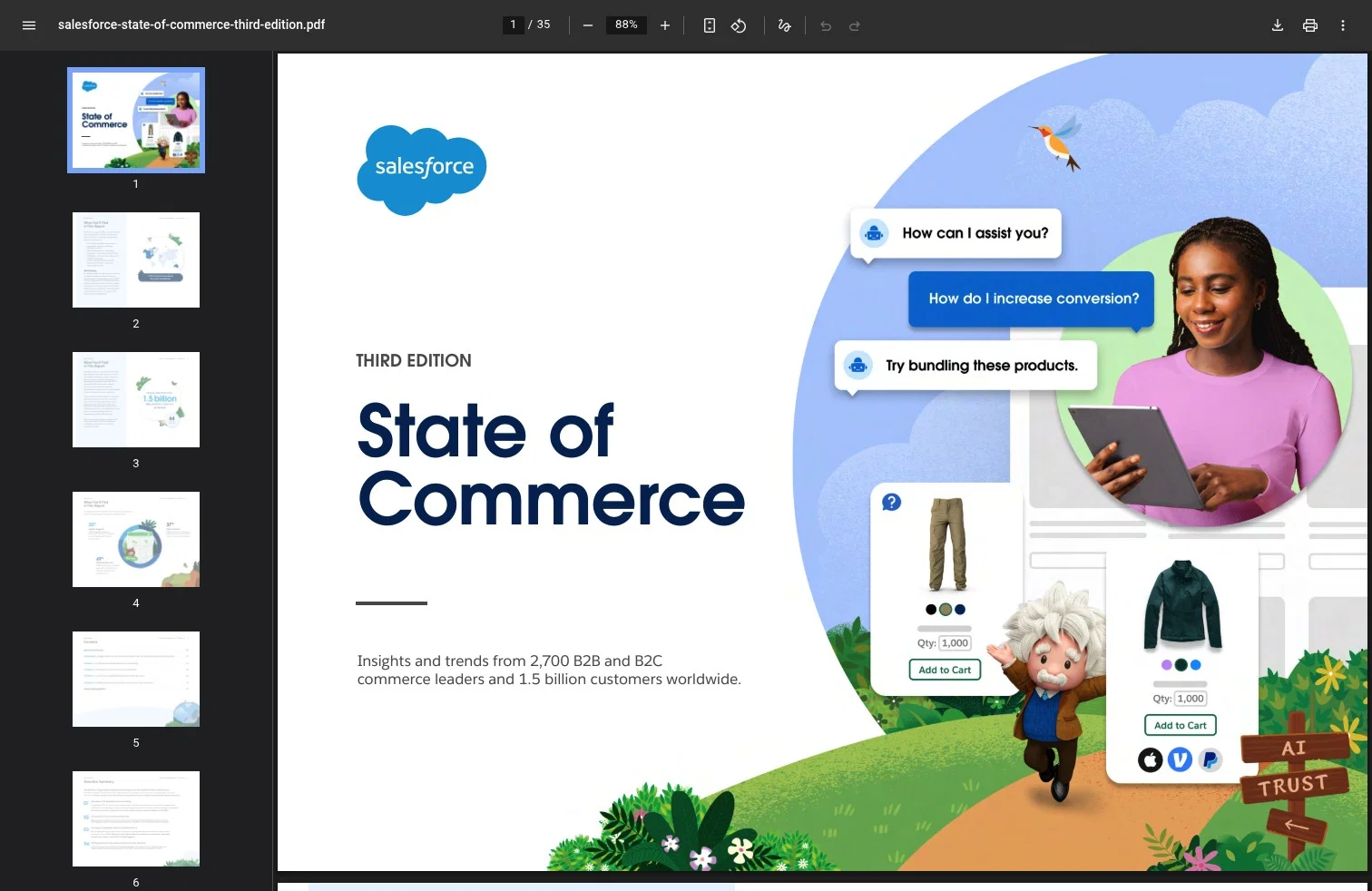The width and height of the screenshot is (1372, 891).
Task: Open the more actions menu
Action: tap(1343, 25)
